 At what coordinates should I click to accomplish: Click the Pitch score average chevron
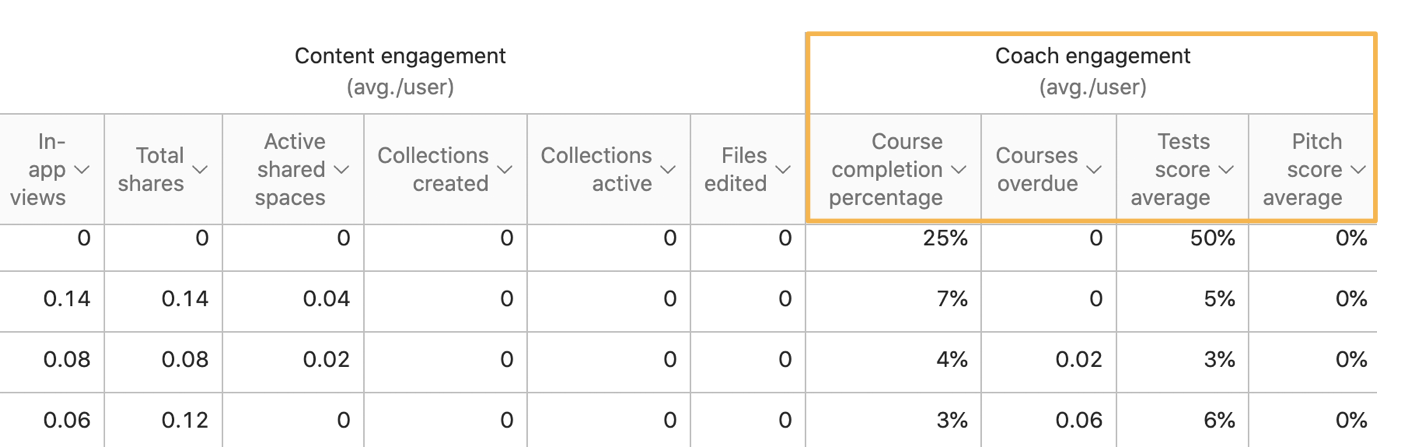click(x=1358, y=170)
